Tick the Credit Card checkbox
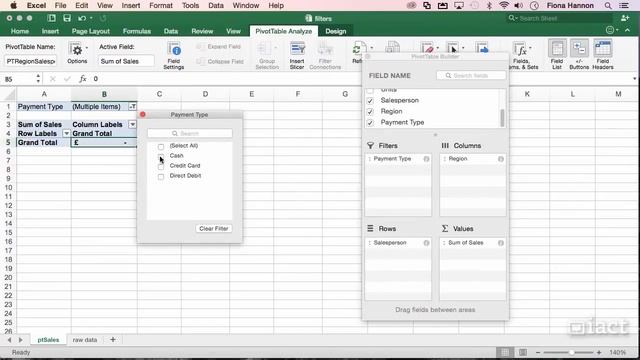The image size is (640, 360). pyautogui.click(x=161, y=167)
